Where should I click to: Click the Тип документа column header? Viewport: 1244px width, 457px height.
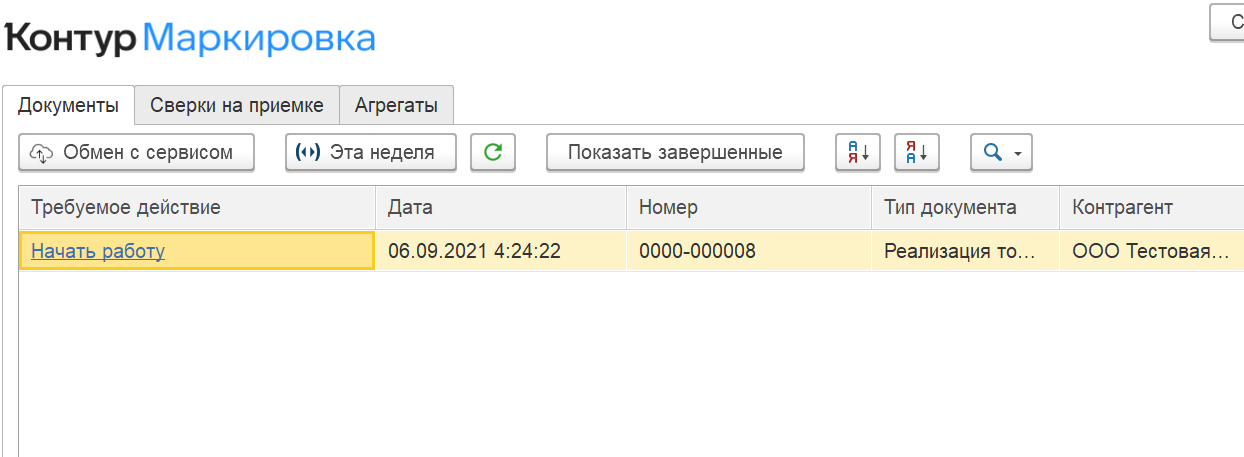pos(966,207)
